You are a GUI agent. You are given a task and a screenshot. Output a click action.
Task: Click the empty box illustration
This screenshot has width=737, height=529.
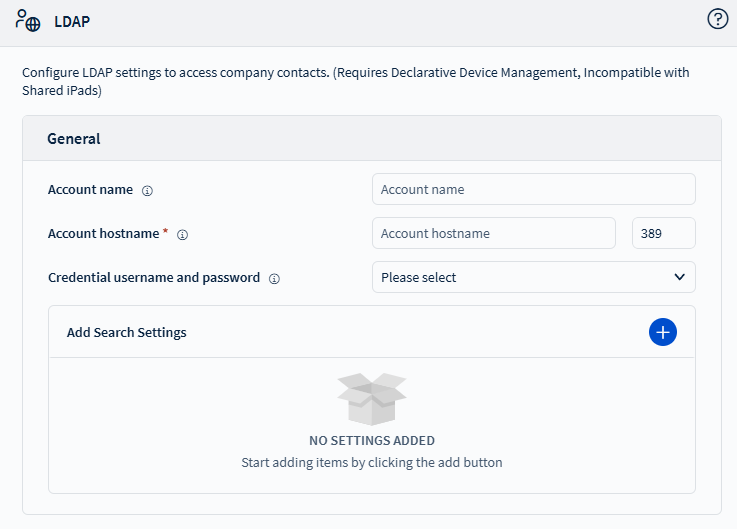(371, 399)
